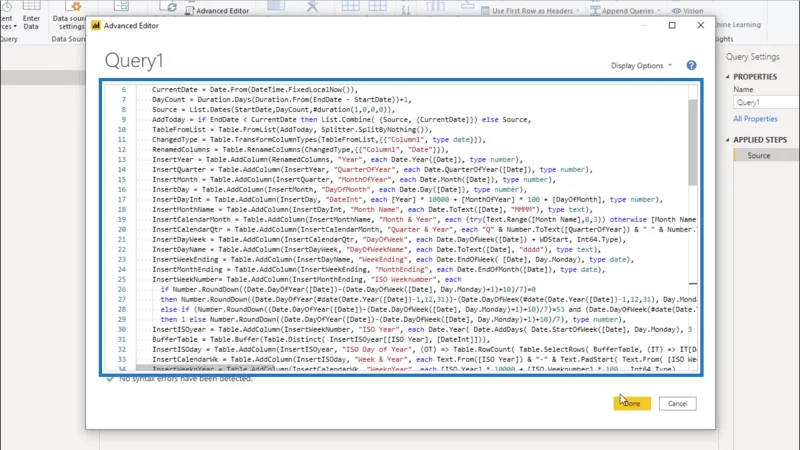The height and width of the screenshot is (450, 800).
Task: Maximize the Advanced Editor window
Action: [672, 25]
